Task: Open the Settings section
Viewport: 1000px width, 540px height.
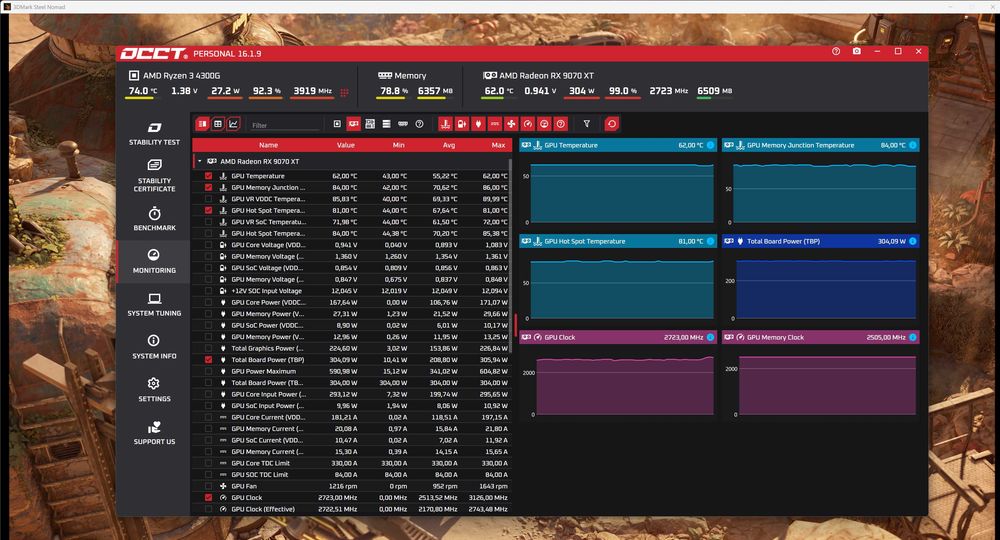Action: [154, 390]
